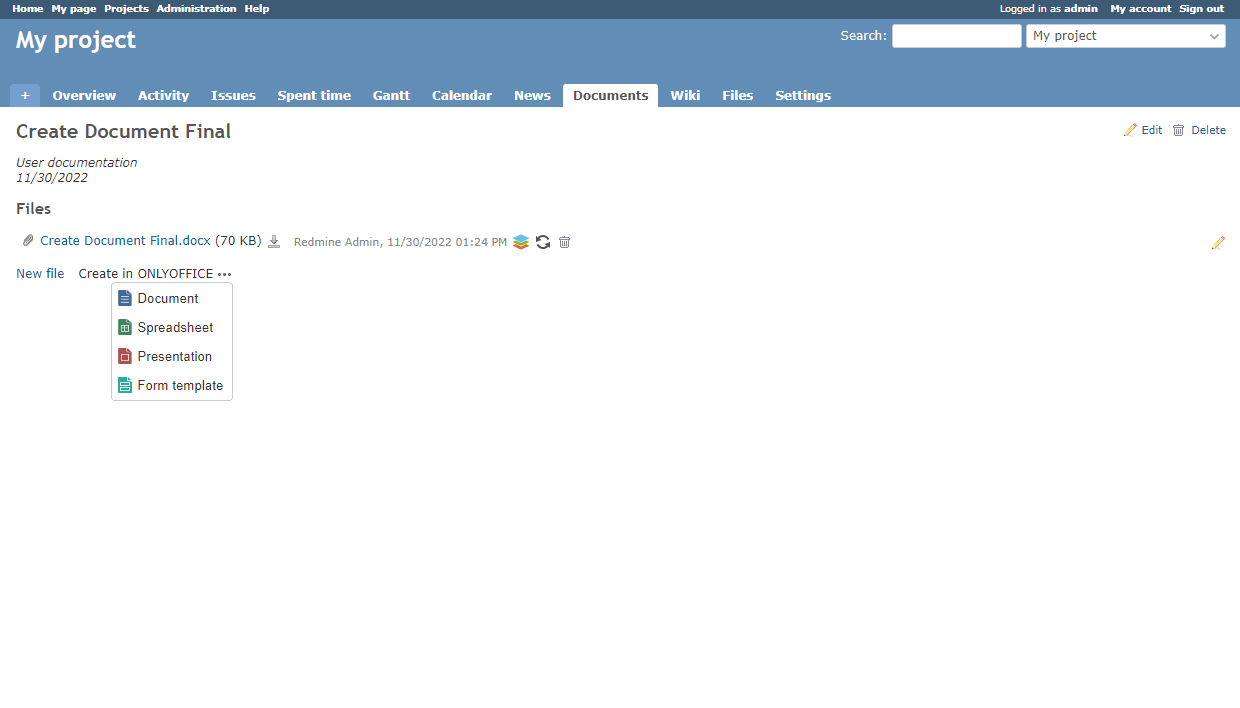This screenshot has width=1240, height=708.
Task: Click the blue Document file icon
Action: click(125, 299)
